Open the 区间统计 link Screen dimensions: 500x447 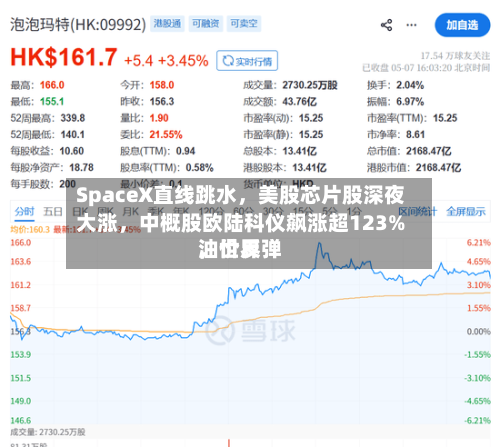click(417, 211)
